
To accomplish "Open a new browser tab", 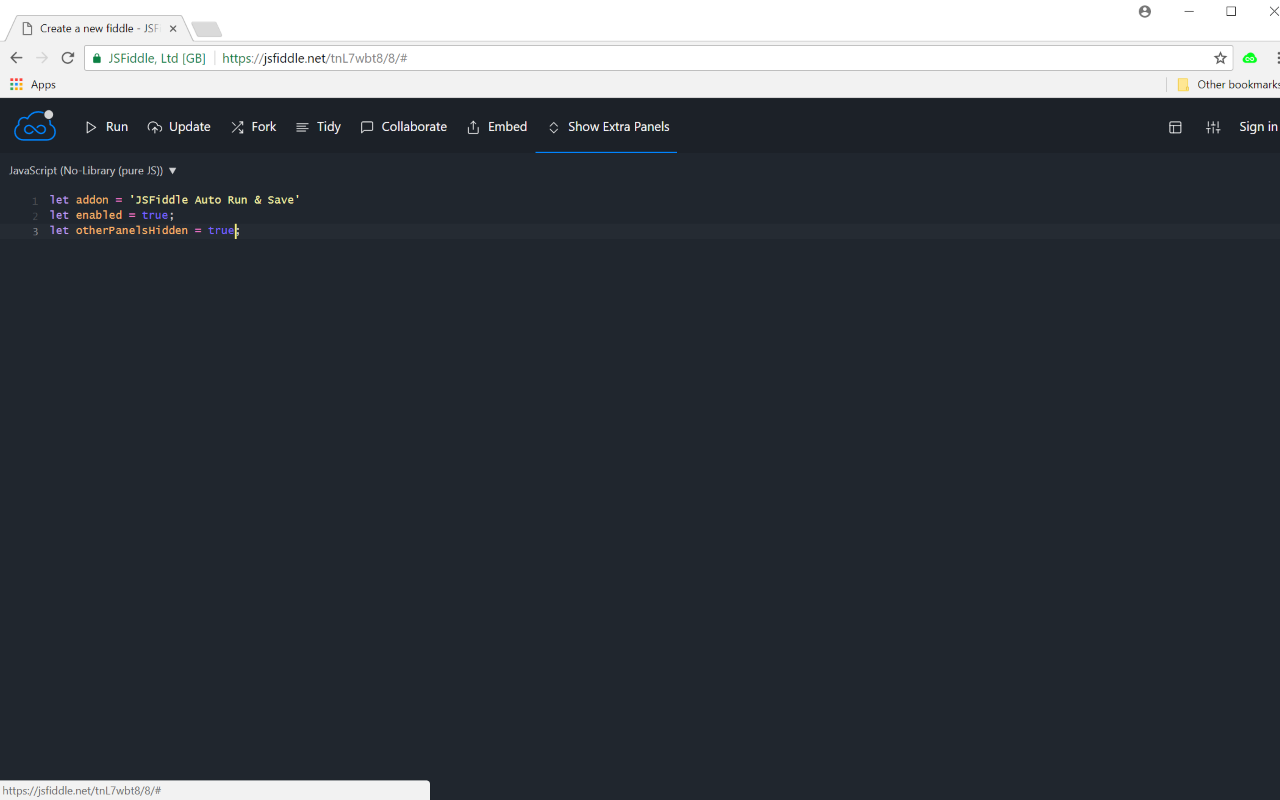I will (206, 29).
